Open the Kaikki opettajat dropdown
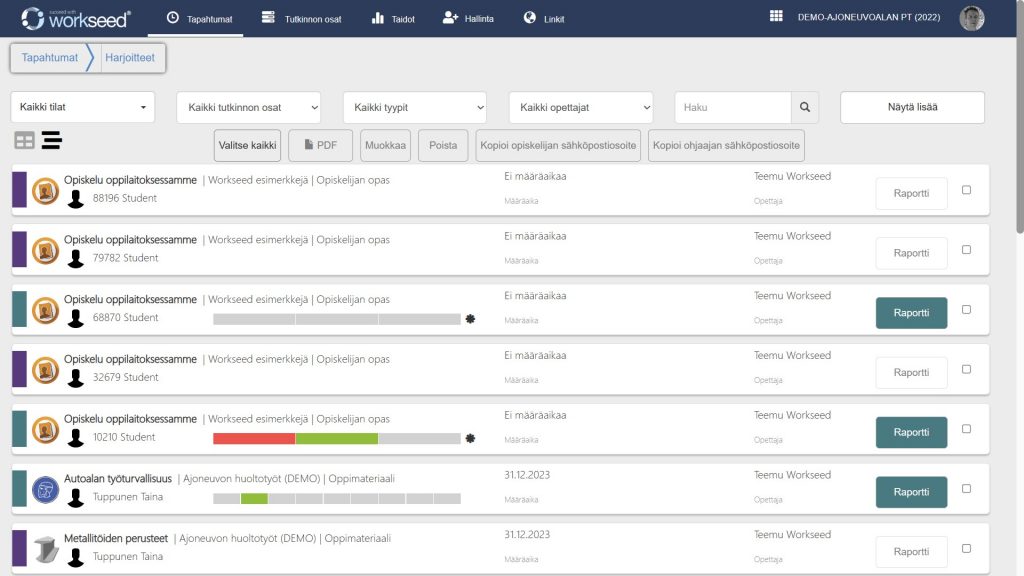Viewport: 1024px width, 576px height. [x=580, y=108]
